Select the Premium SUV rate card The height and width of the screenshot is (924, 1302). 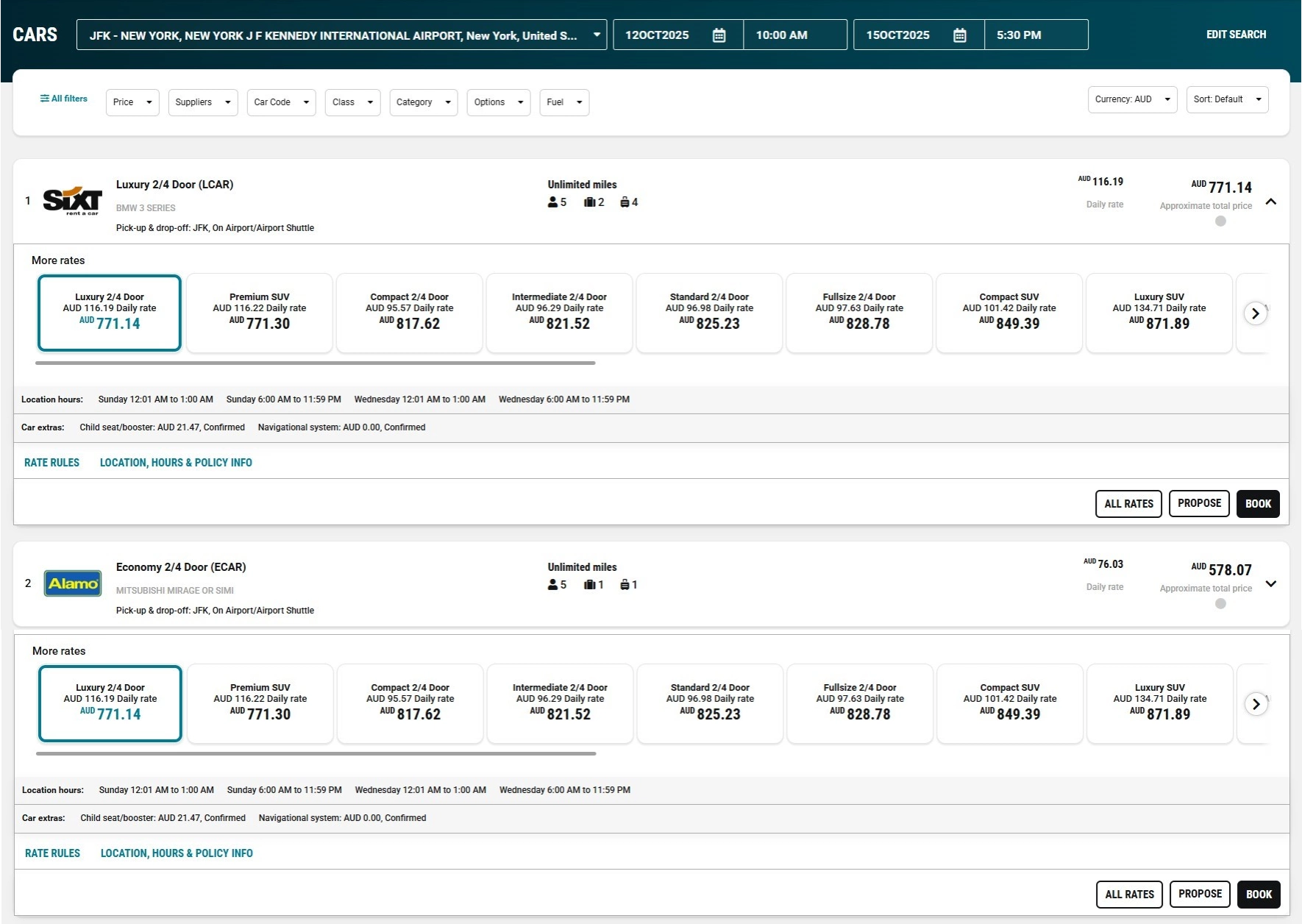pyautogui.click(x=259, y=313)
